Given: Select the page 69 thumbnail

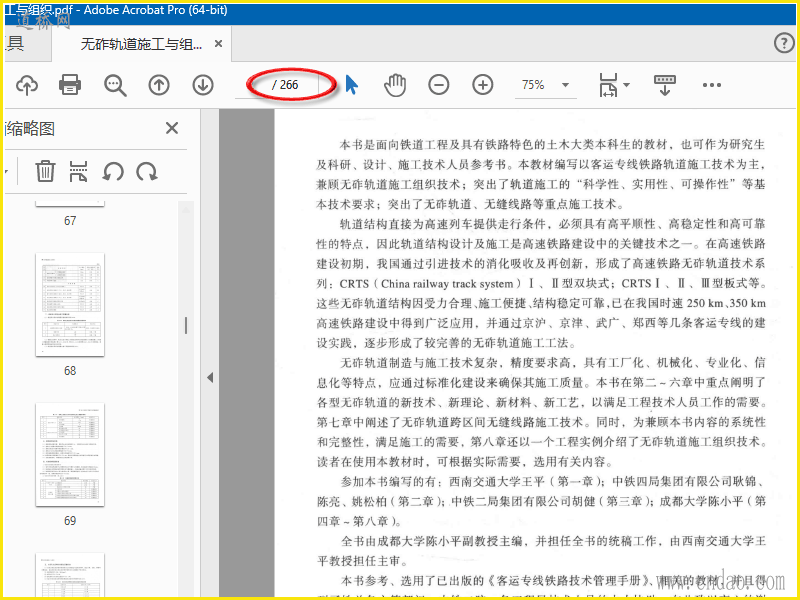Looking at the screenshot, I should (x=70, y=454).
